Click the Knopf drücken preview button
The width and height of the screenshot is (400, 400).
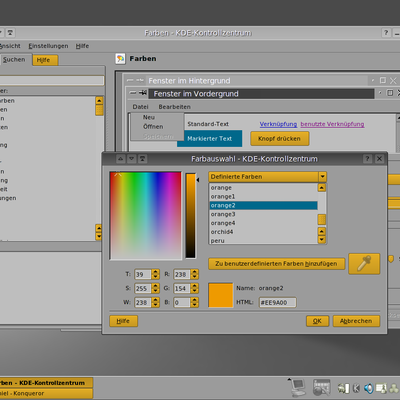click(280, 139)
